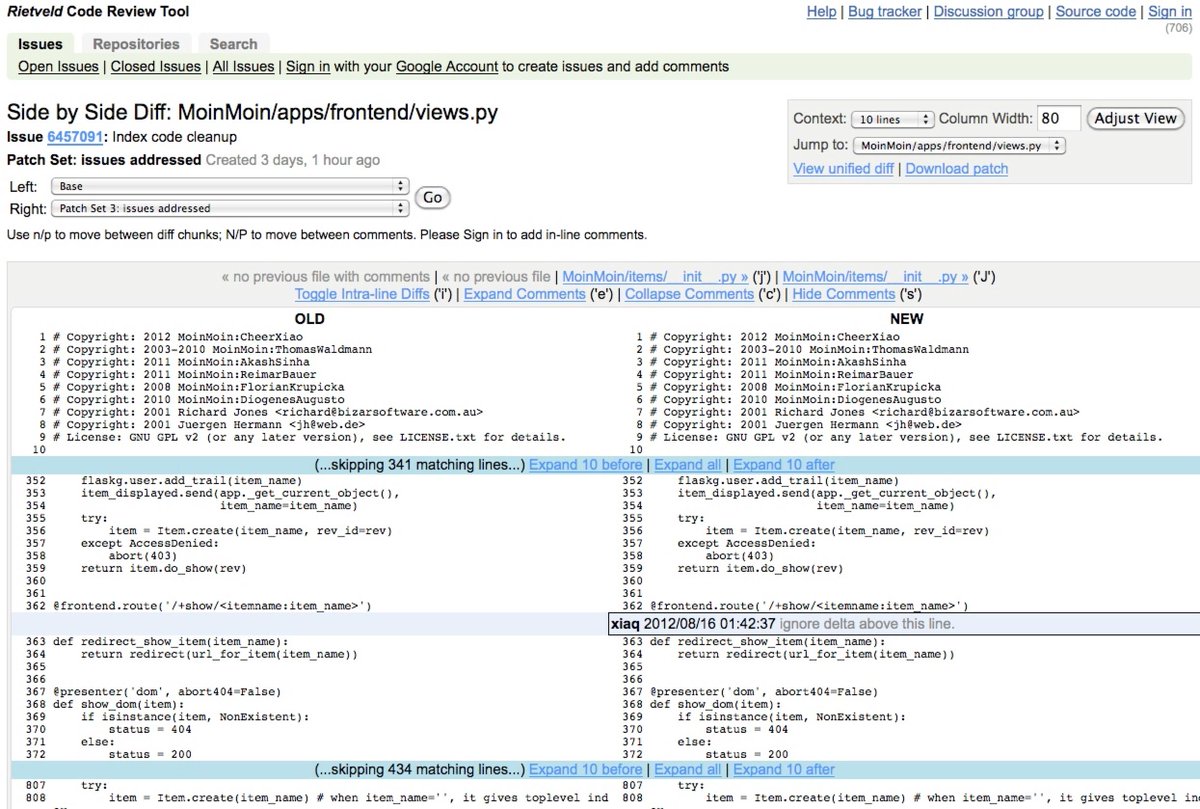The width and height of the screenshot is (1200, 809).
Task: Go to next file with comments MoinMoin/items/__init__.py ('j')
Action: tap(655, 277)
